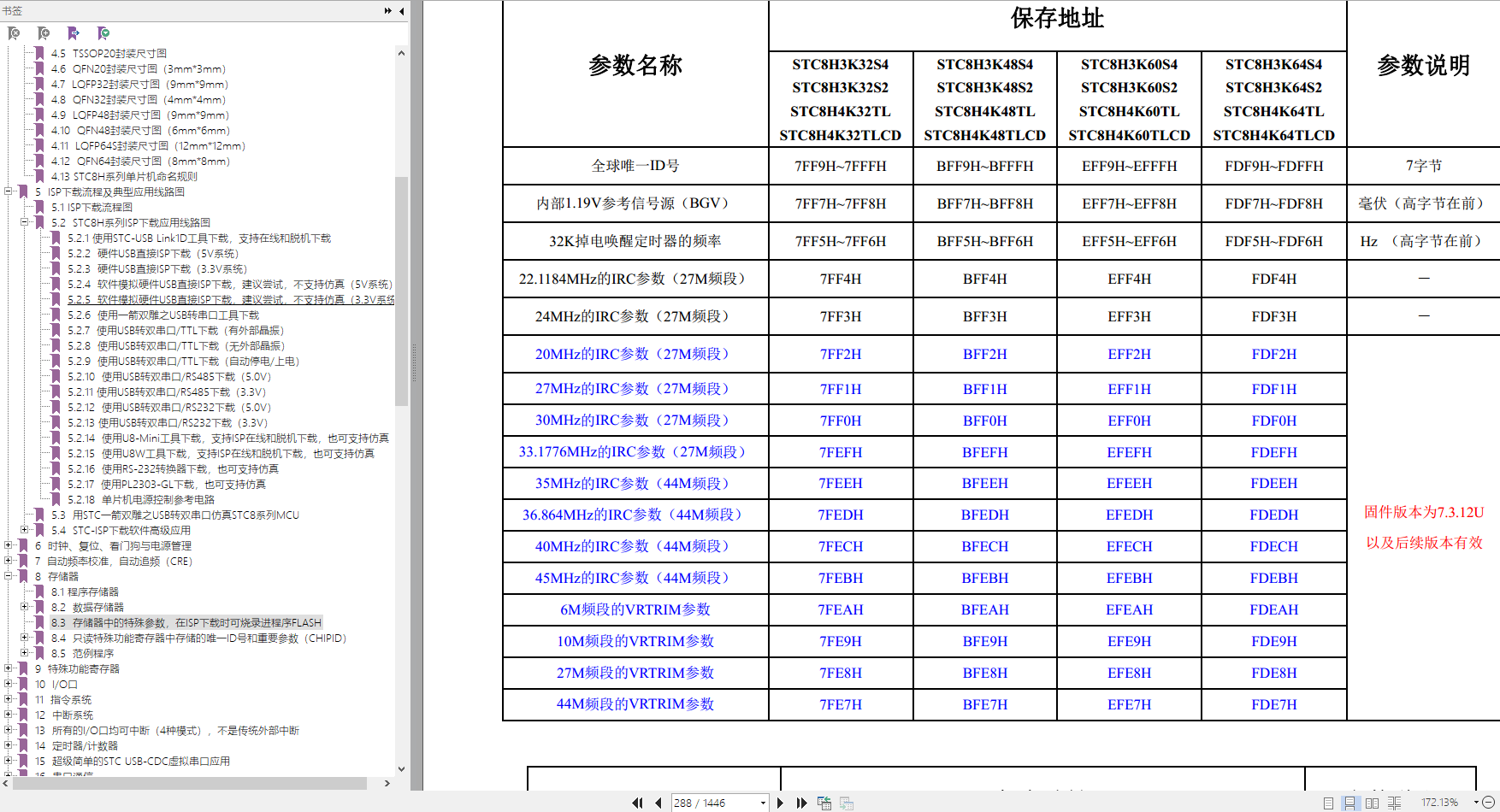Click the bookmarks scrollbar up arrow
The height and width of the screenshot is (812, 1500).
tap(401, 53)
